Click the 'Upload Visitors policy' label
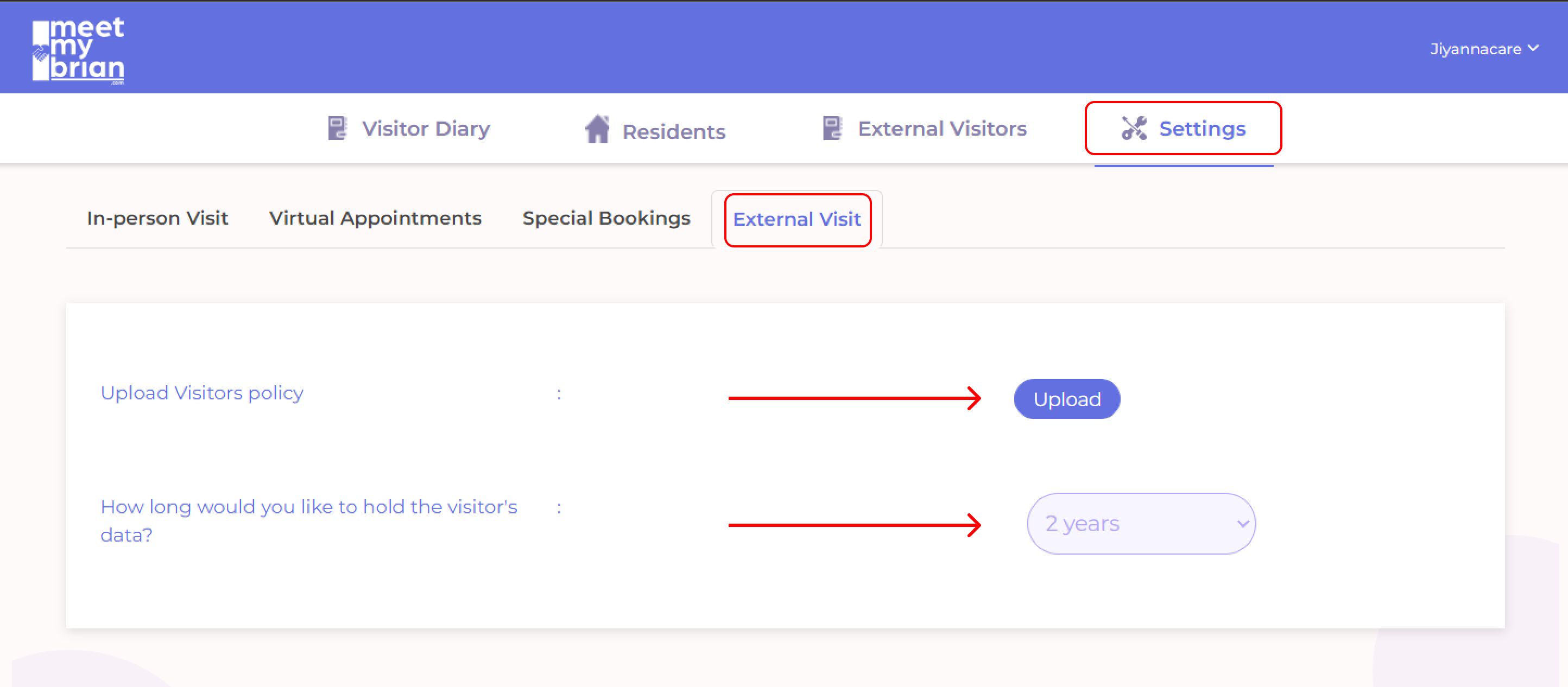 202,393
